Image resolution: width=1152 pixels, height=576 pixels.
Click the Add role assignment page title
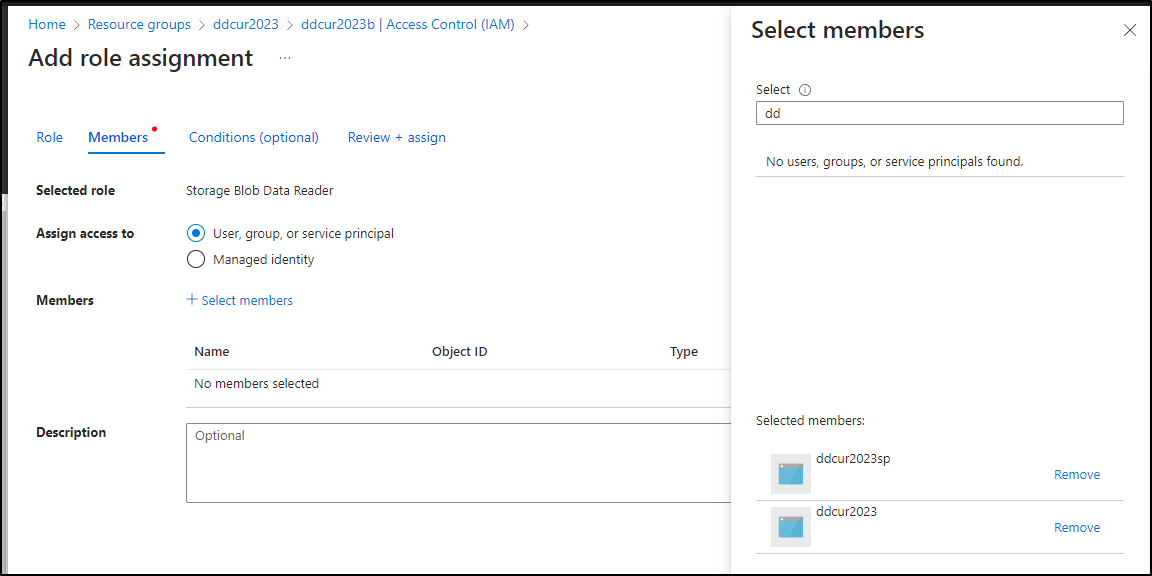(140, 57)
